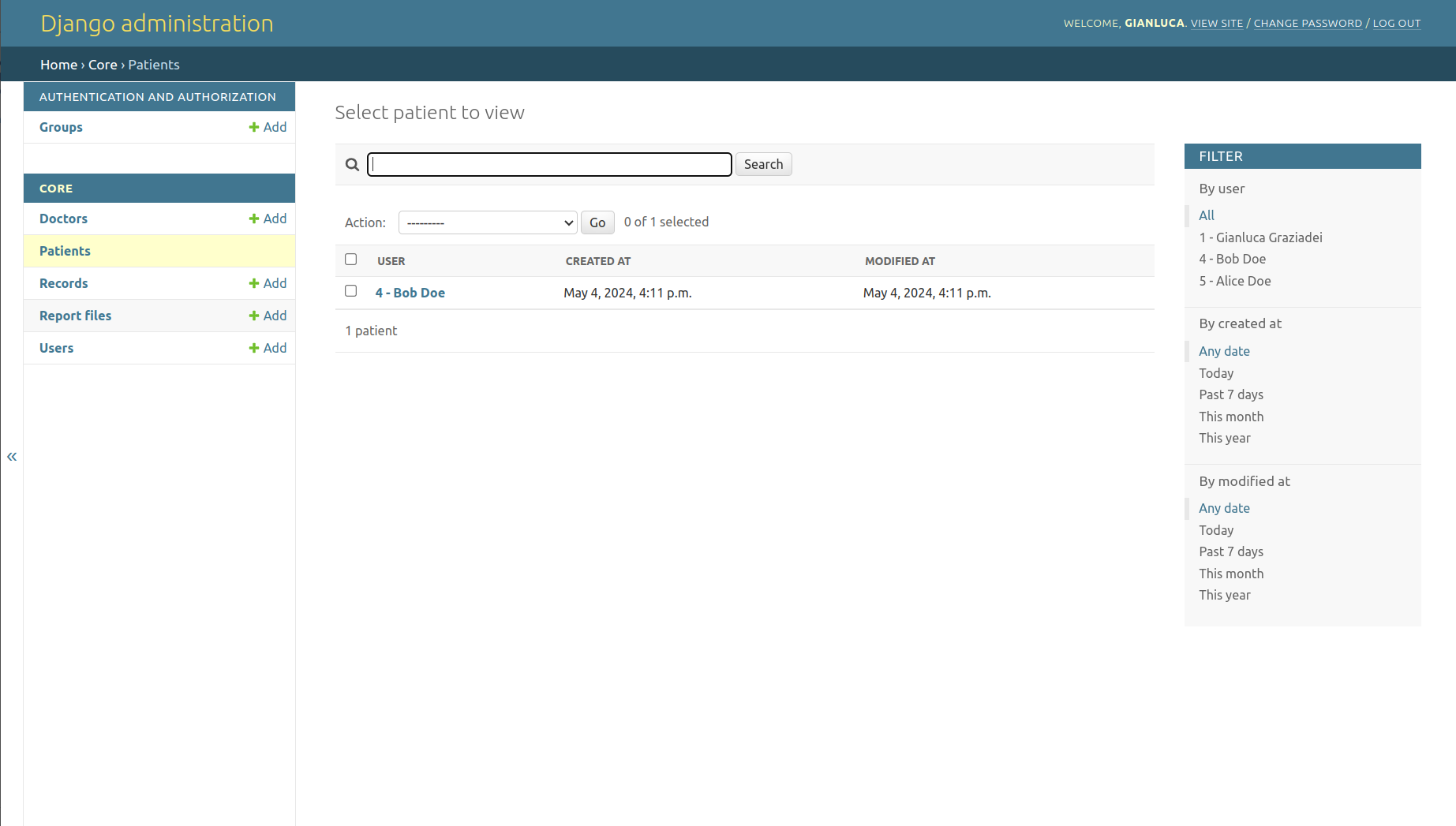
Task: Click the Go button
Action: tap(597, 222)
